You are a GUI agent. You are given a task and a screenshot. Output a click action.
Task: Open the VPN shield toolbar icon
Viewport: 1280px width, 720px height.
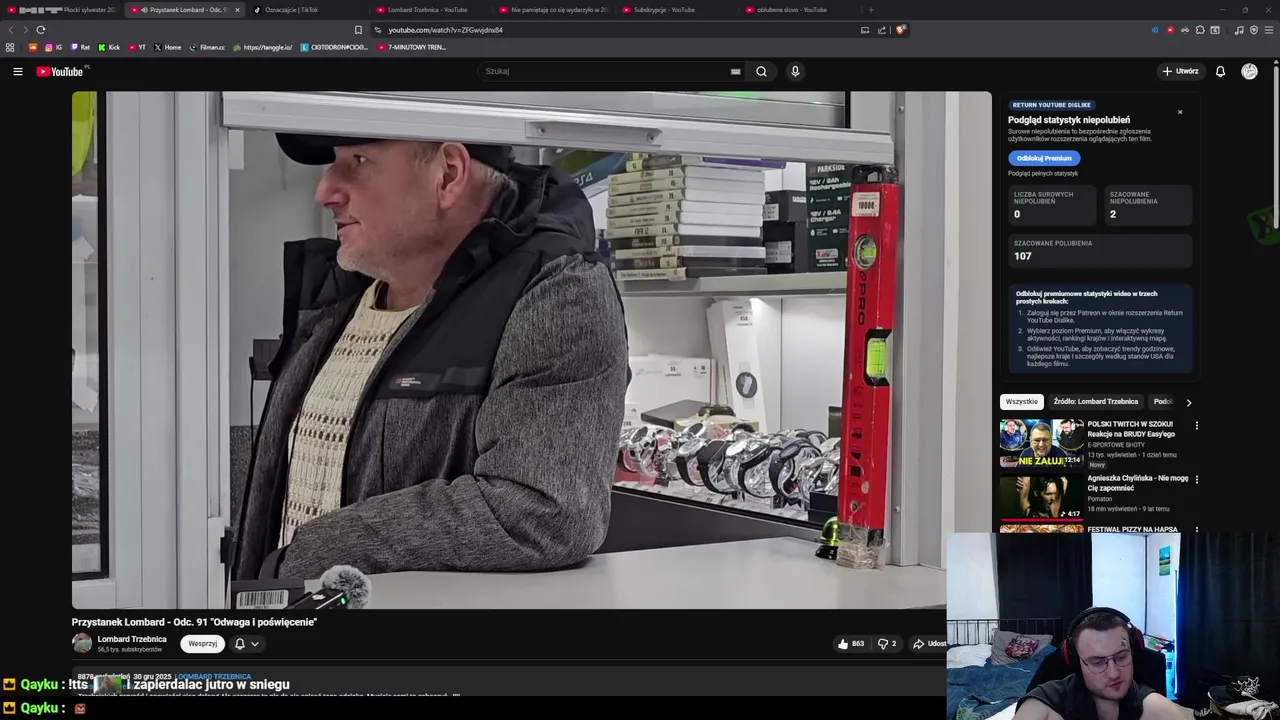(x=1254, y=30)
